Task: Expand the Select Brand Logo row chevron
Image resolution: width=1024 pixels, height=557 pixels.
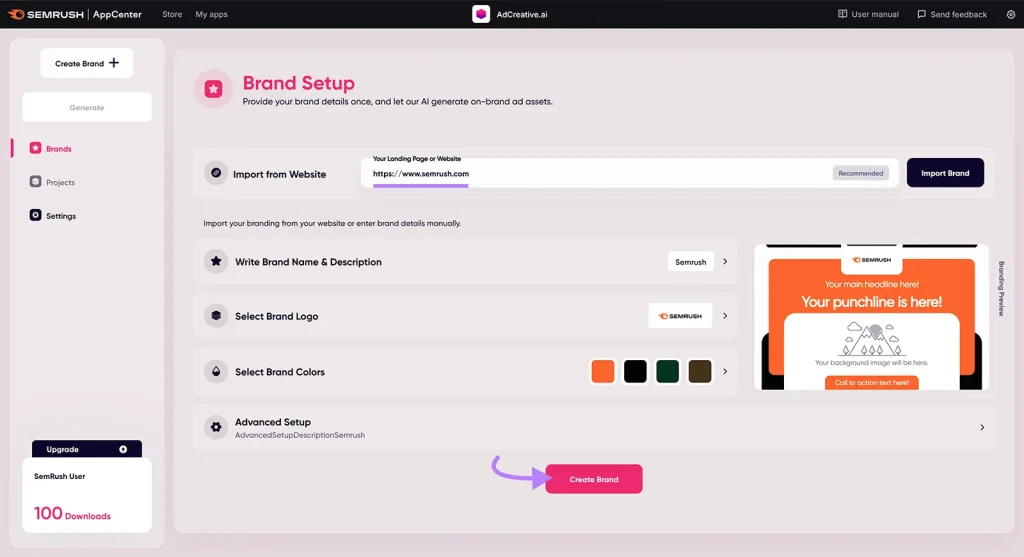Action: click(x=724, y=316)
